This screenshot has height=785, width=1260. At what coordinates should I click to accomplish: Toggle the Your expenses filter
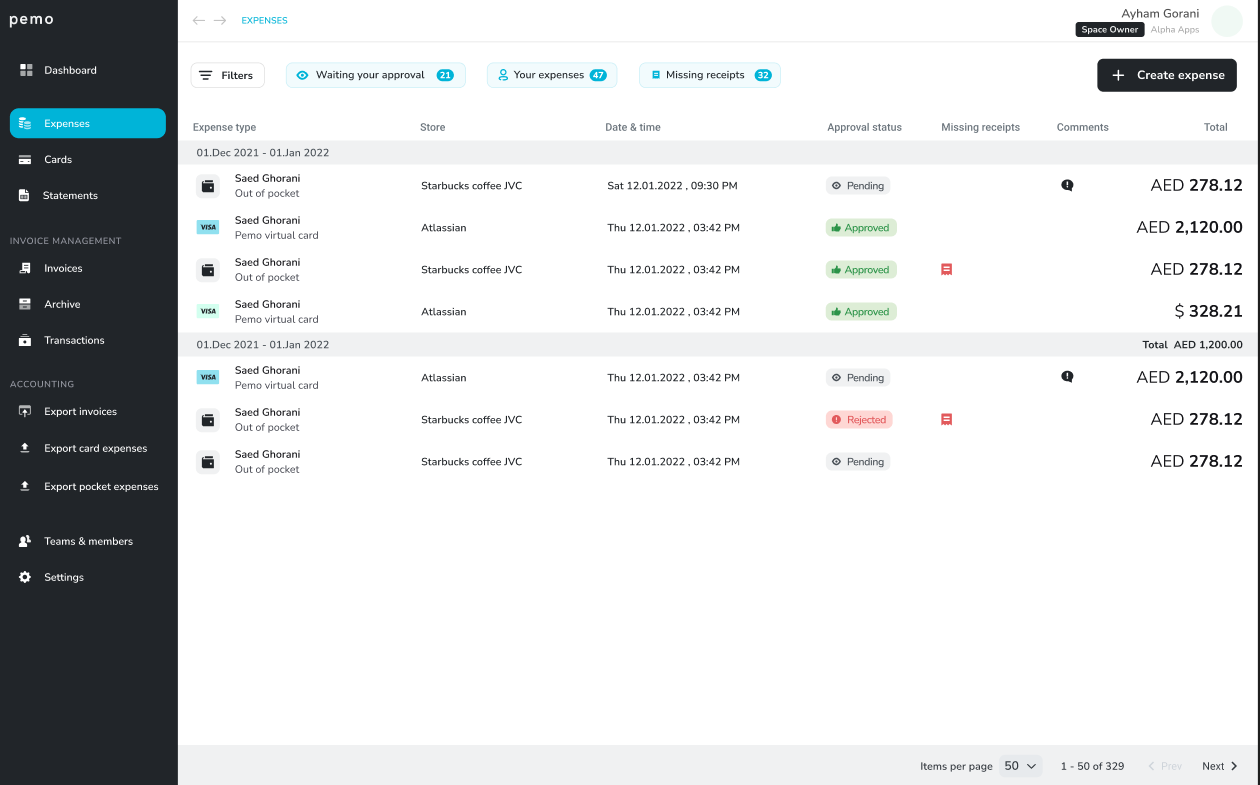551,75
